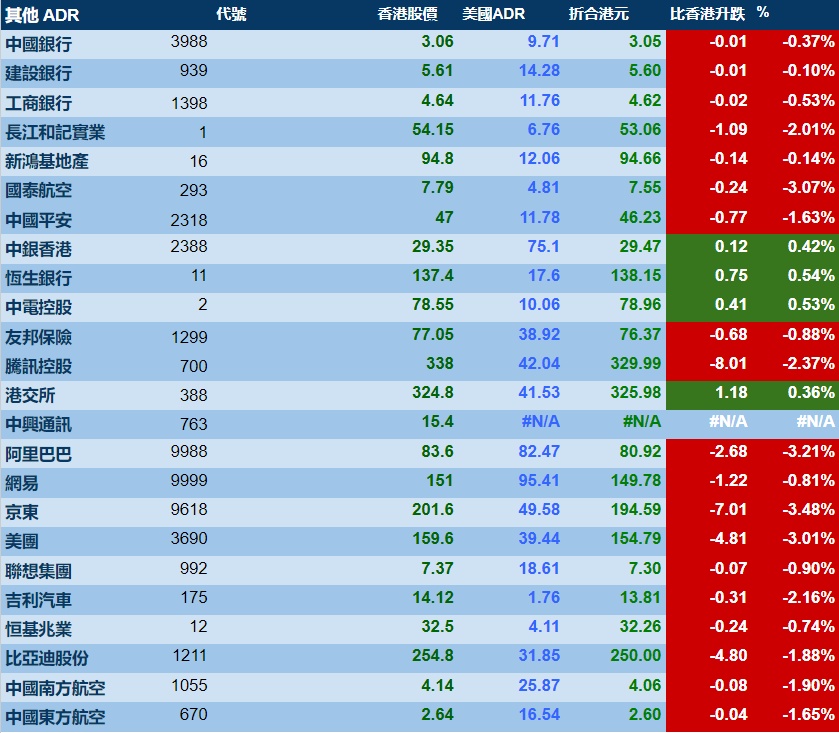Select the 比亞迪股份 stock name

pos(47,659)
